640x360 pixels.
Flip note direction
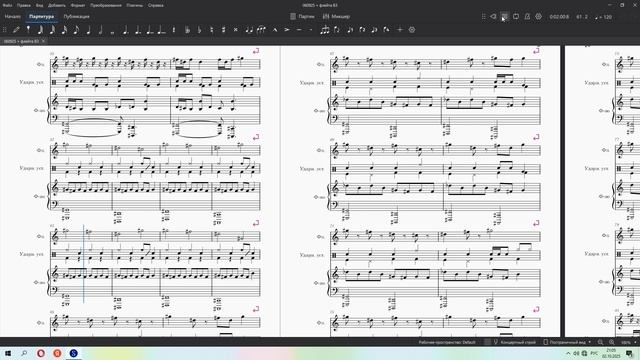coord(337,29)
